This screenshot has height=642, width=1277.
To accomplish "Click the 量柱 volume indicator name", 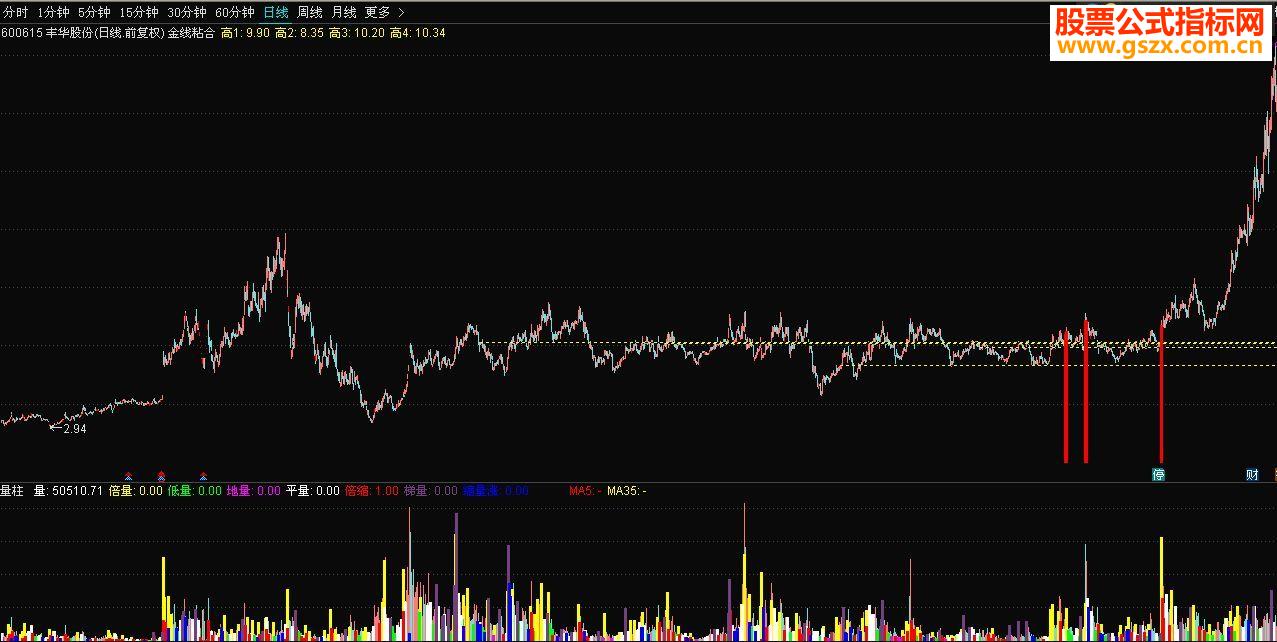I will (x=13, y=491).
